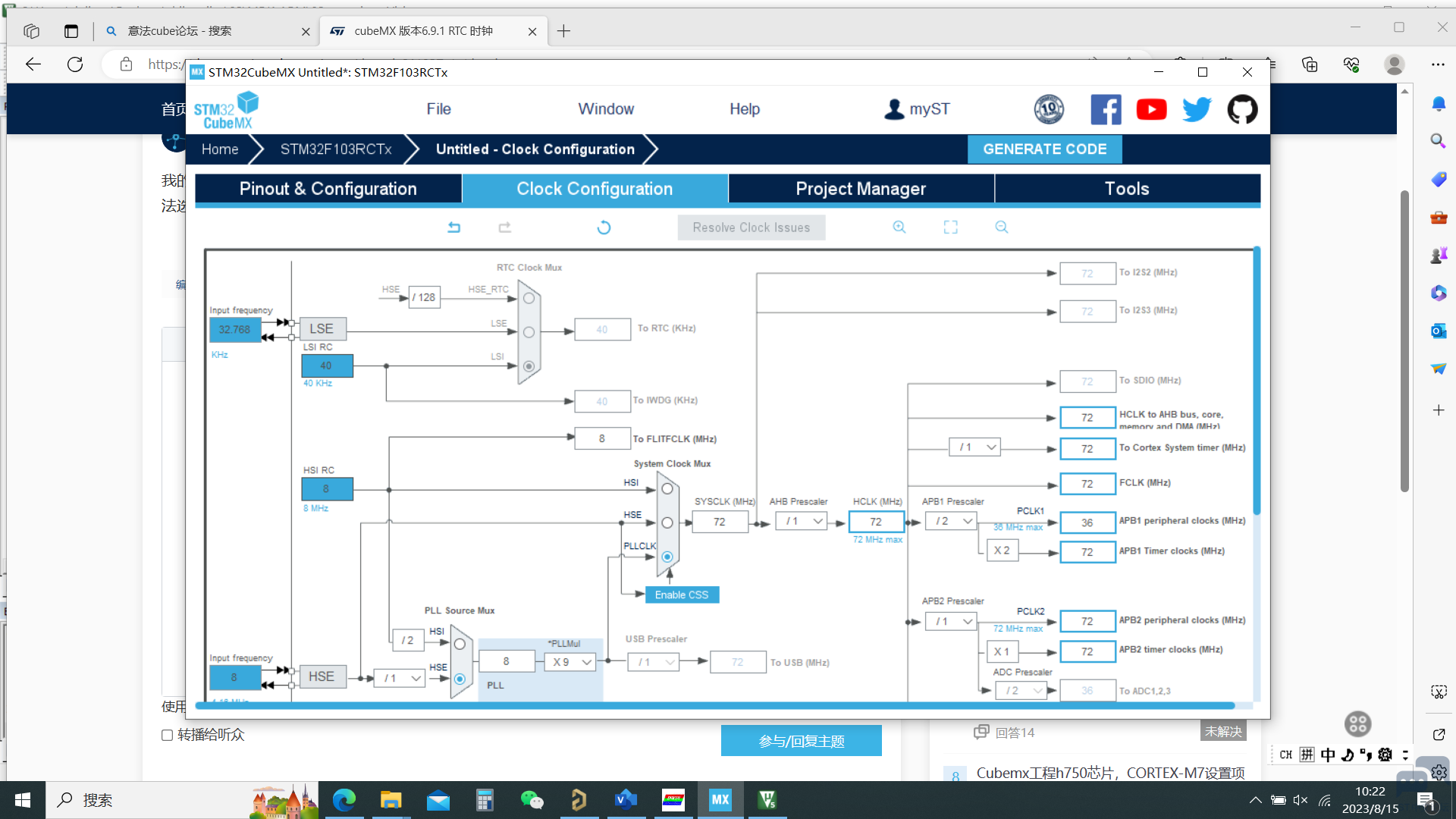
Task: Fit clock diagram to window icon
Action: (x=951, y=227)
